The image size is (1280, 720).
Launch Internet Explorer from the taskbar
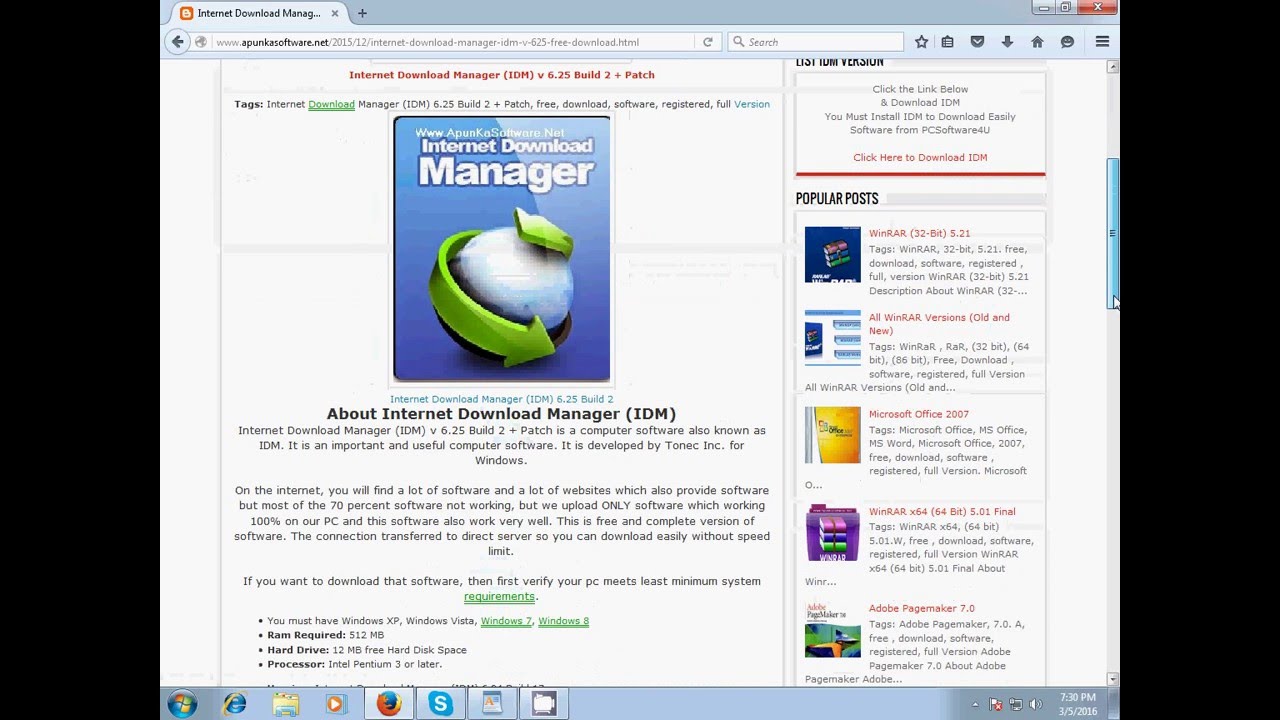pos(234,704)
